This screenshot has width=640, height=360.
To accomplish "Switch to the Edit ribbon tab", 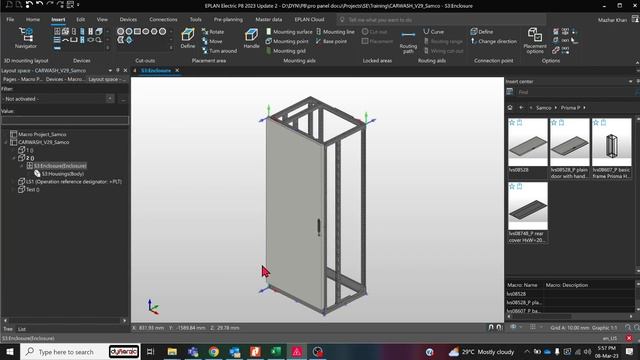I will [80, 19].
